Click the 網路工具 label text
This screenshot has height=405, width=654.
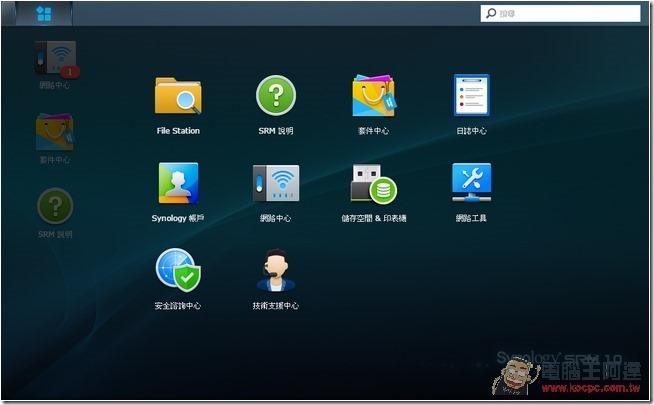click(x=471, y=218)
